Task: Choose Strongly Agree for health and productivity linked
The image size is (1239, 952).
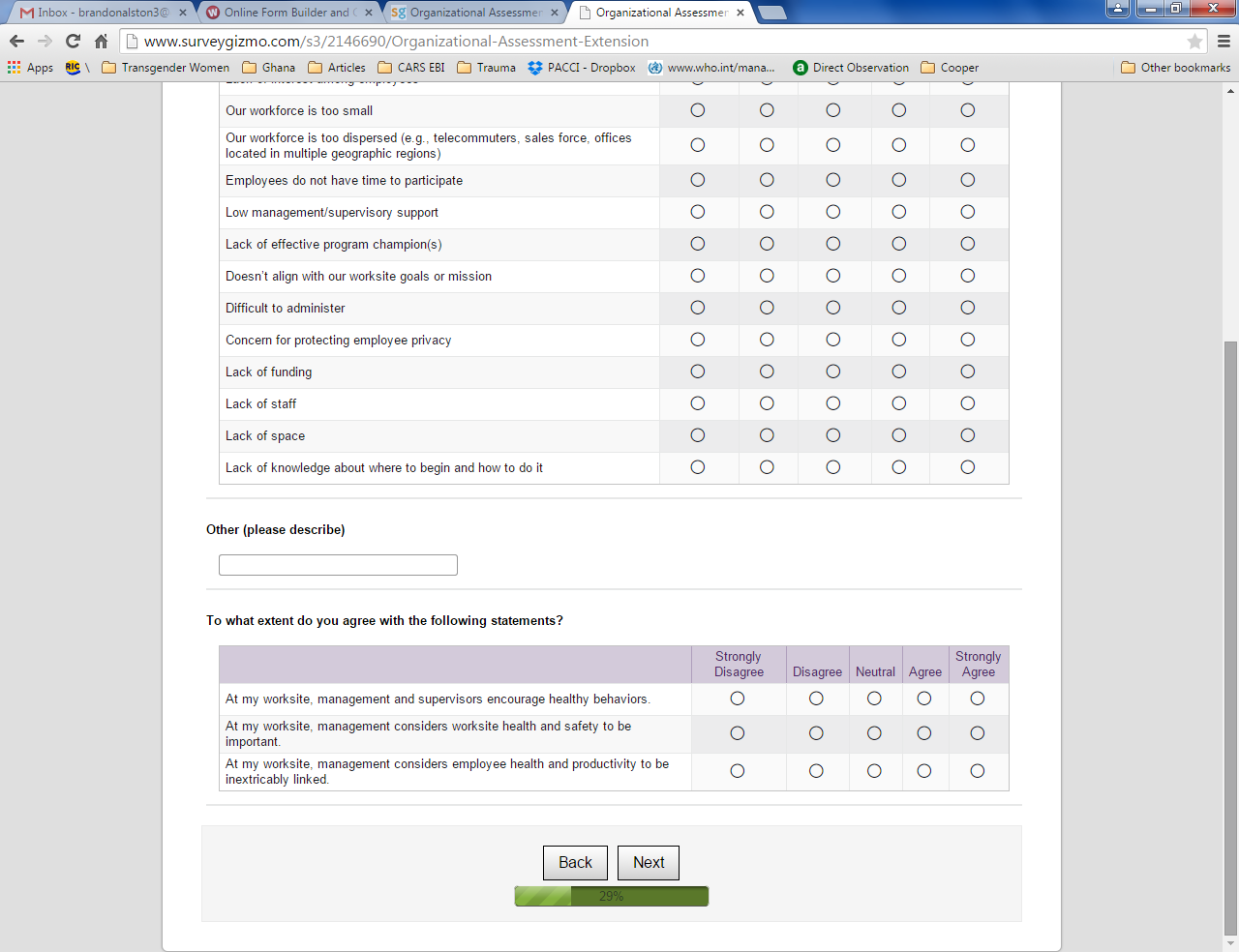Action: tap(978, 771)
